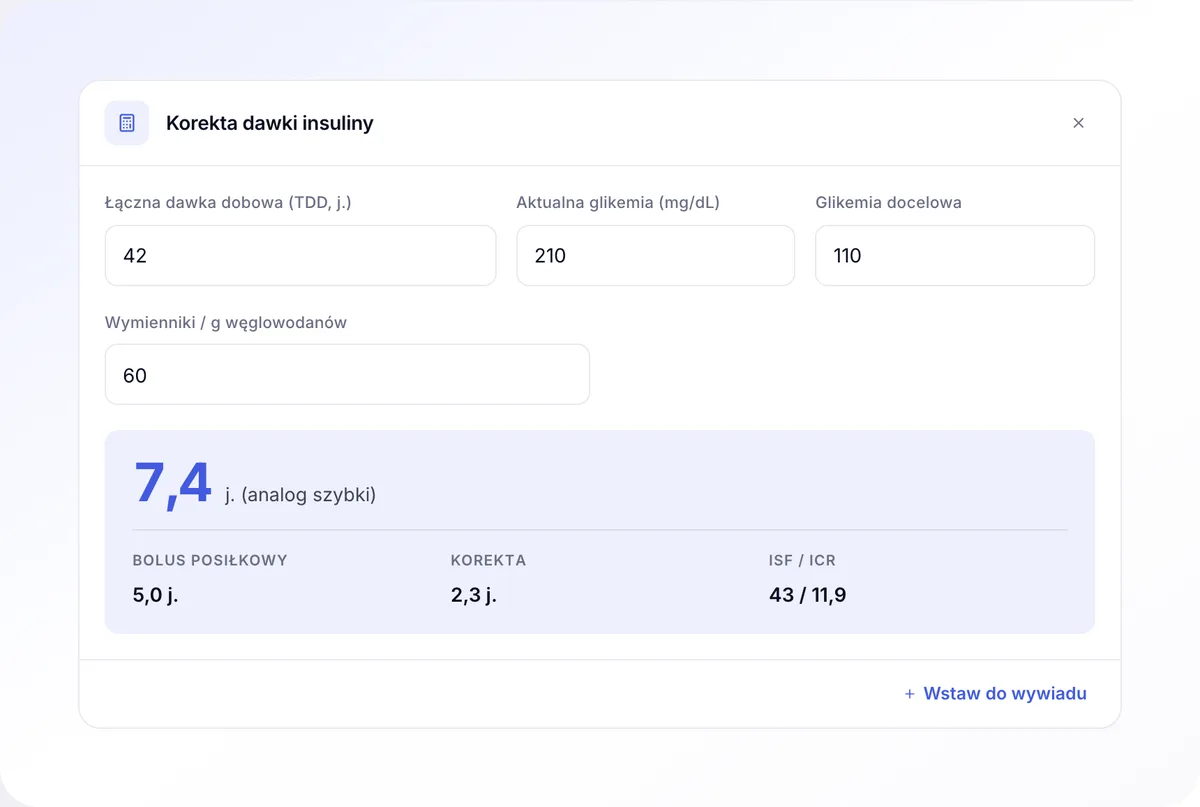Focus the Łączna dawka dobowa field
Image resolution: width=1200 pixels, height=807 pixels.
point(300,255)
